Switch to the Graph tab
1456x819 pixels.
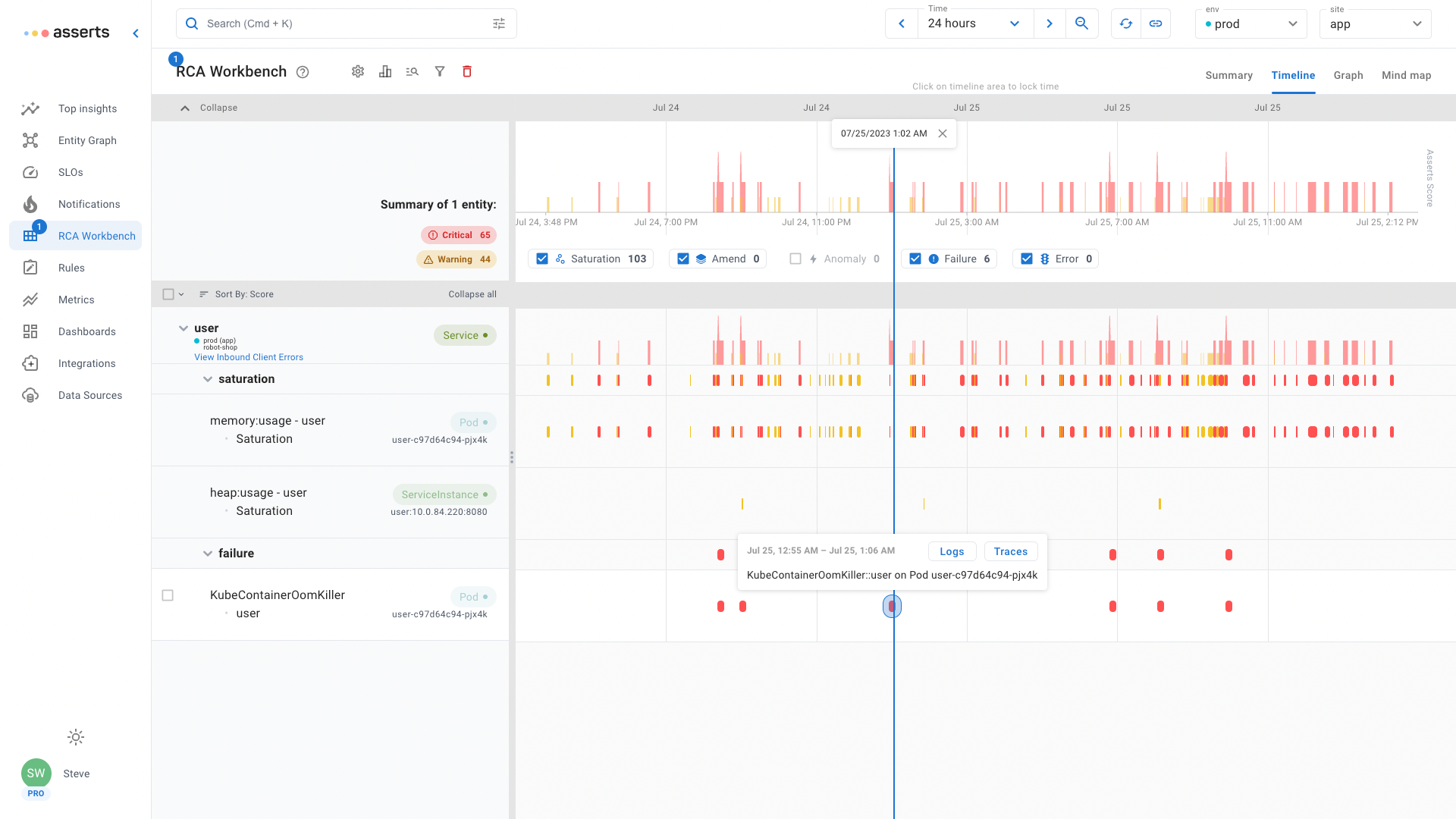pyautogui.click(x=1348, y=75)
